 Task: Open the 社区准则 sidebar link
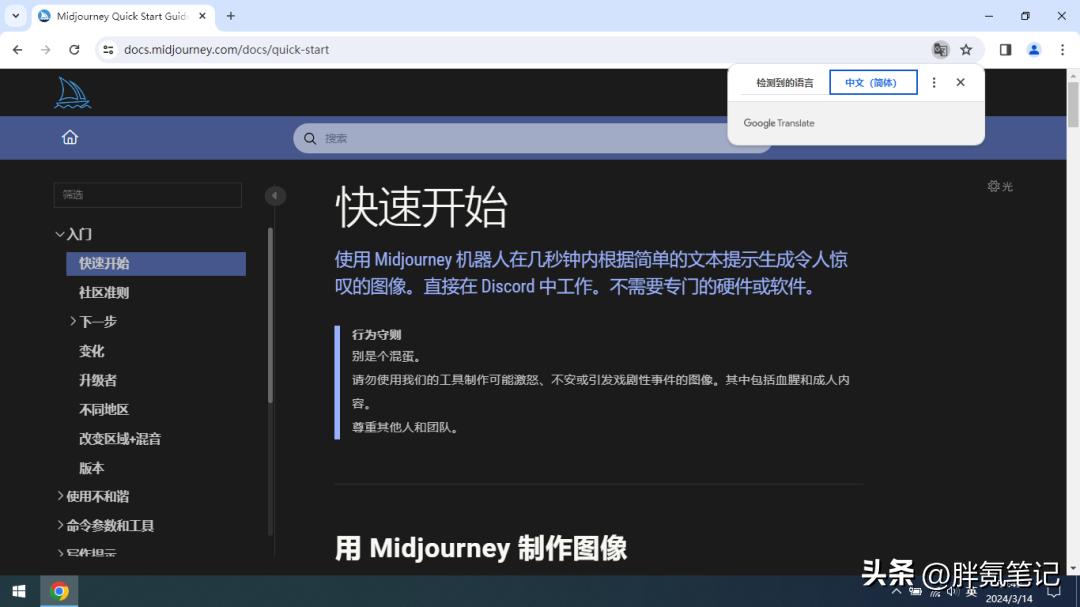(x=106, y=292)
